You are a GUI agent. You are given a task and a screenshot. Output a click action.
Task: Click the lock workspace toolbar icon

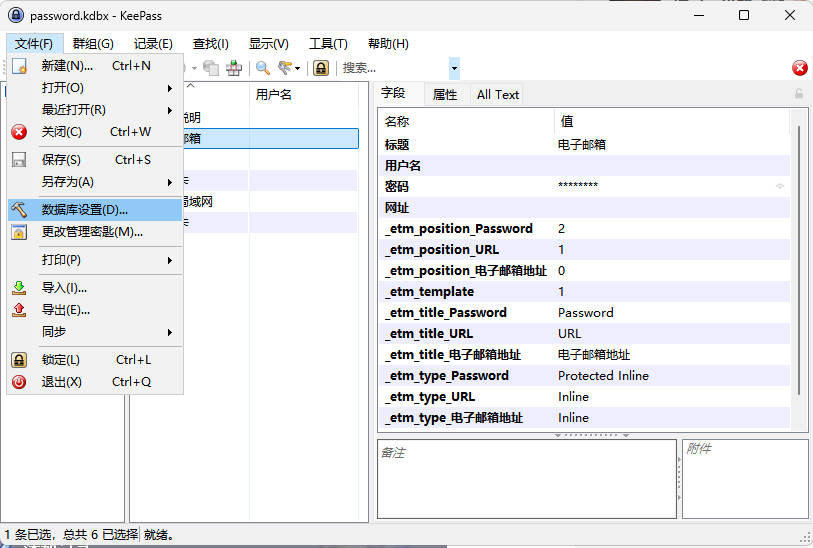(x=321, y=68)
